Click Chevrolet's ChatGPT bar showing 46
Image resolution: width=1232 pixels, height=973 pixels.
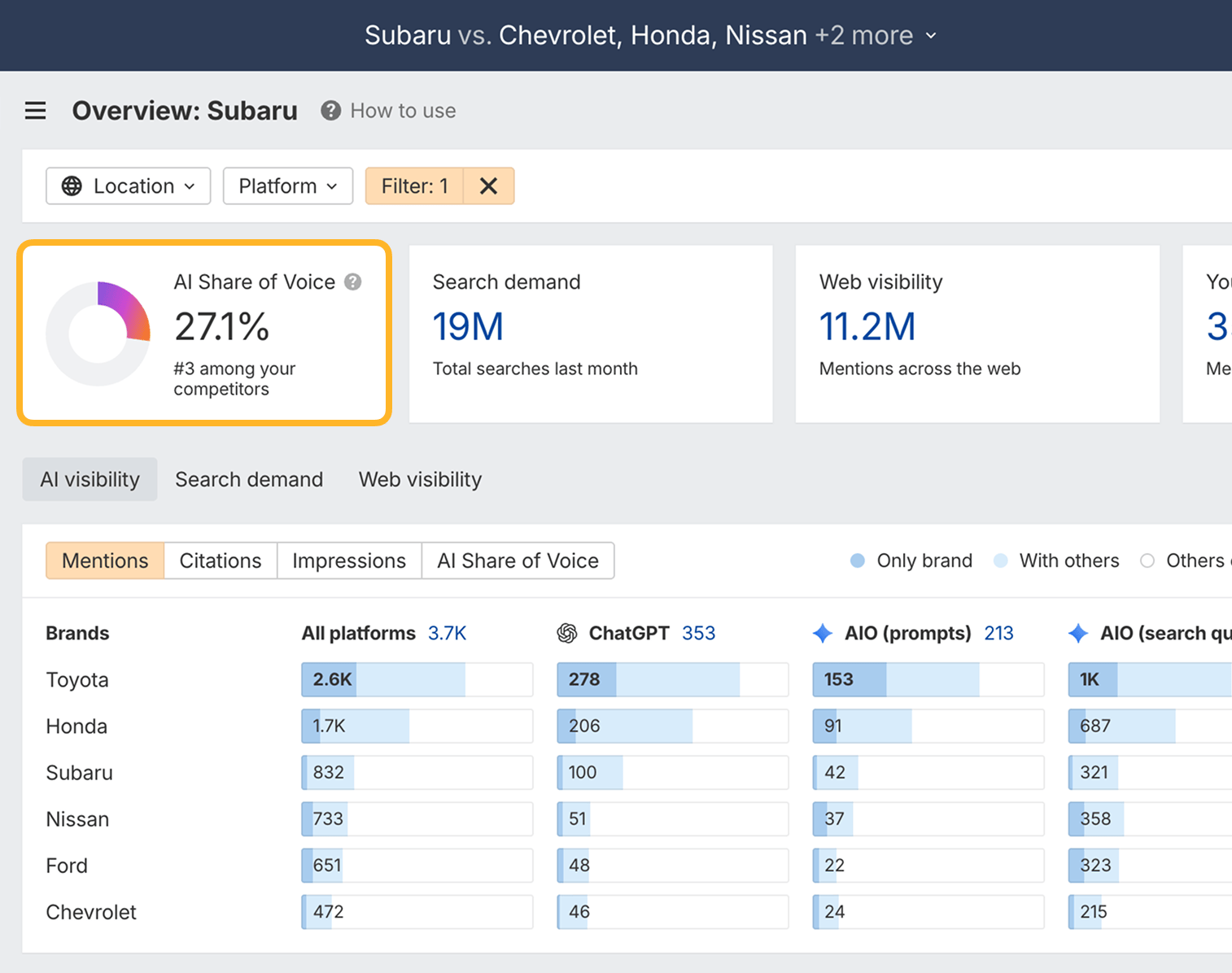coord(673,912)
